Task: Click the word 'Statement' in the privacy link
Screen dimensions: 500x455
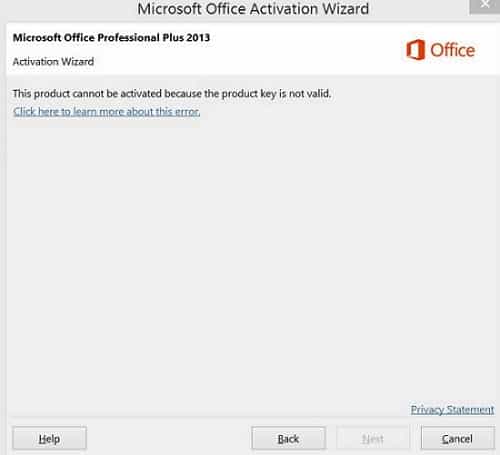Action: click(470, 409)
